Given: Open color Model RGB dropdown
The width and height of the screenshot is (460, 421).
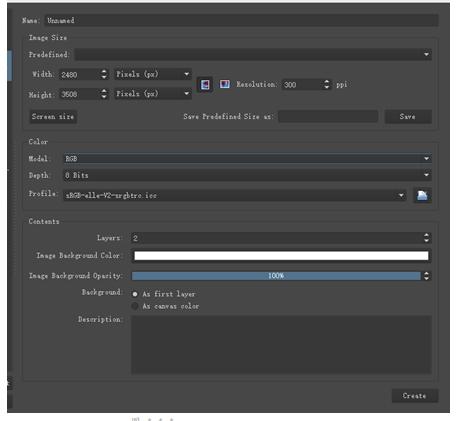Looking at the screenshot, I should point(247,159).
